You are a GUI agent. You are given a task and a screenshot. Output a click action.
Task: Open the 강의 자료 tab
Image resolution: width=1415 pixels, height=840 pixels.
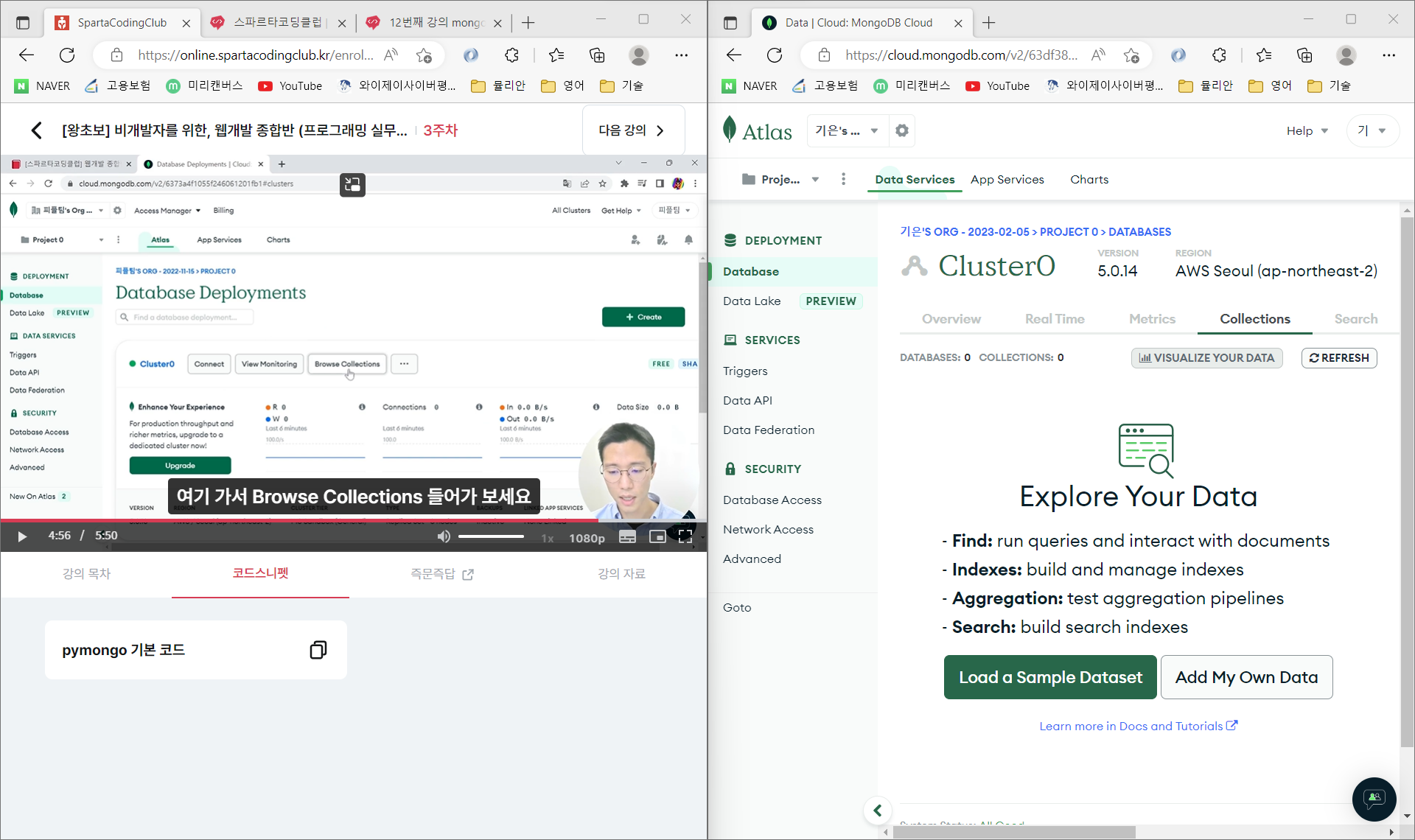(x=621, y=573)
